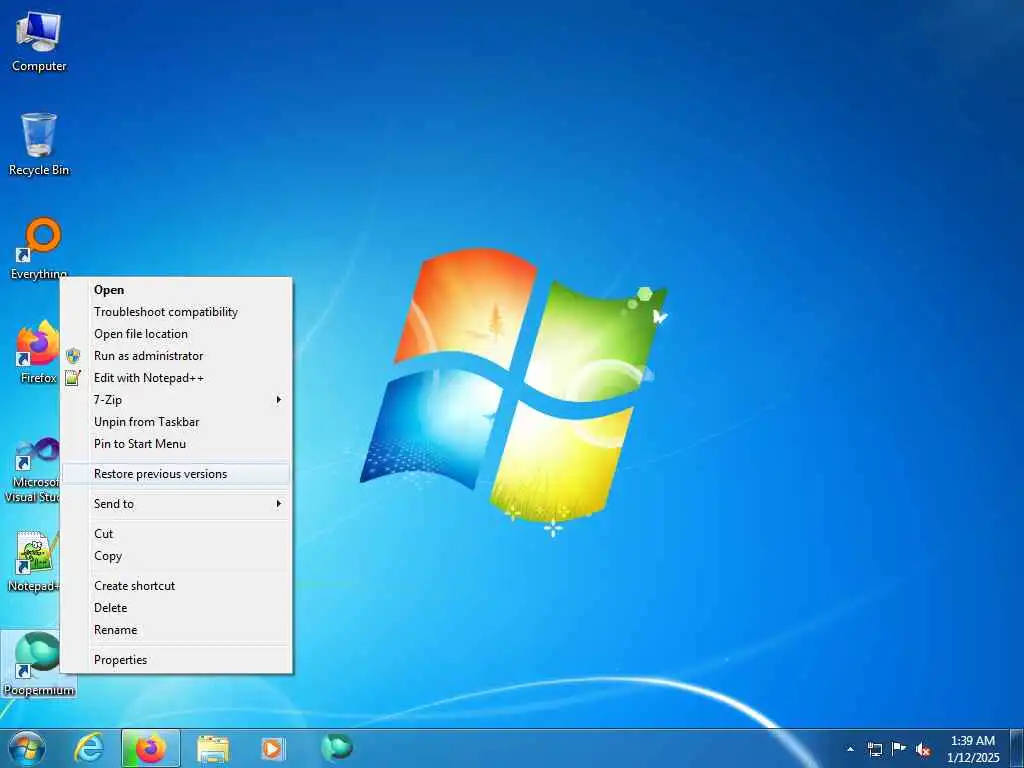Image resolution: width=1024 pixels, height=768 pixels.
Task: Select the Firefox desktop shortcut
Action: [38, 351]
